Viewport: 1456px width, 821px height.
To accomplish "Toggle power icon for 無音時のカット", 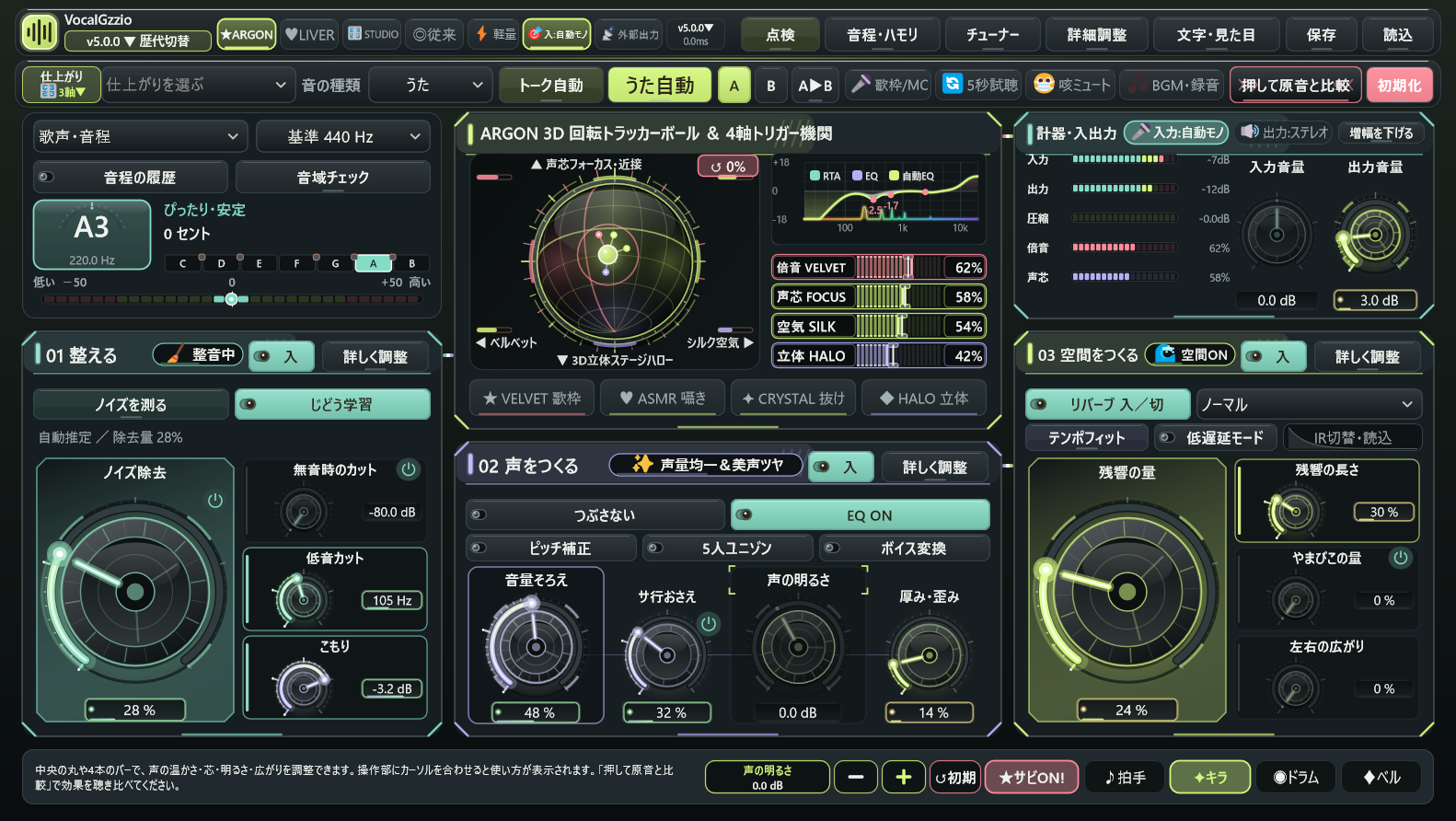I will [409, 469].
